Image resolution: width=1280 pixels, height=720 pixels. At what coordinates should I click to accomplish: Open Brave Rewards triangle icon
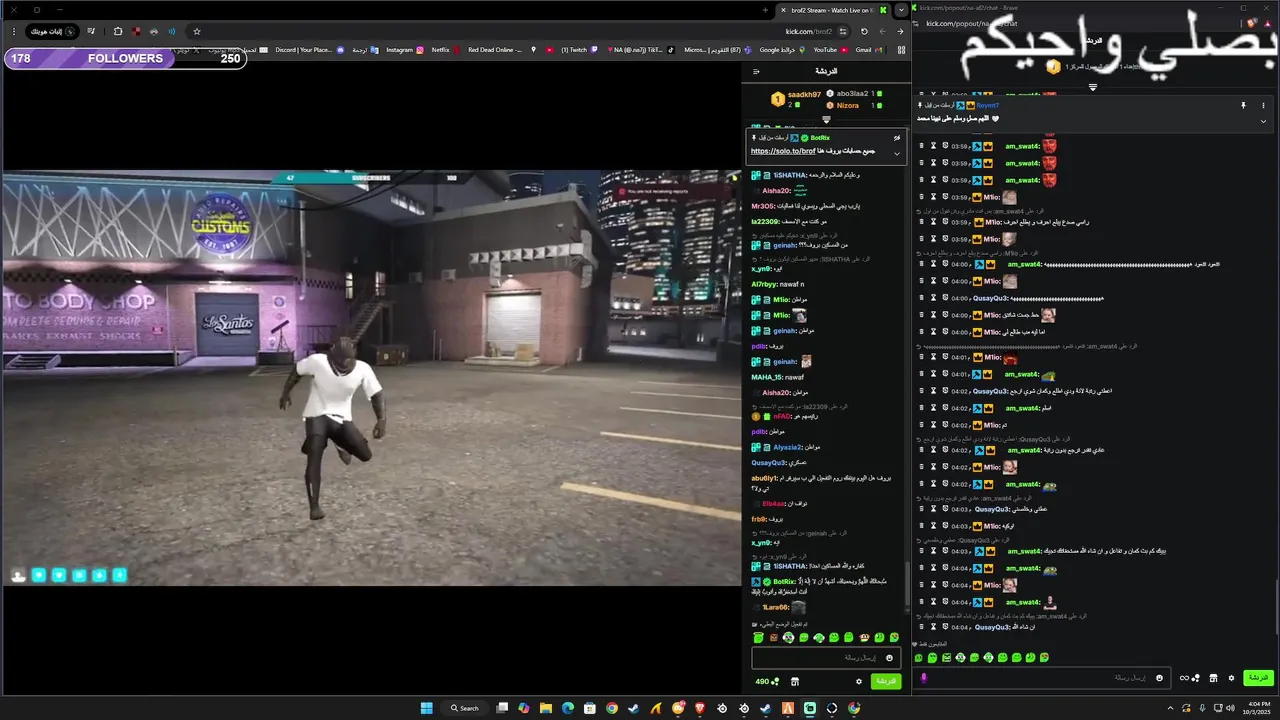(1267, 23)
